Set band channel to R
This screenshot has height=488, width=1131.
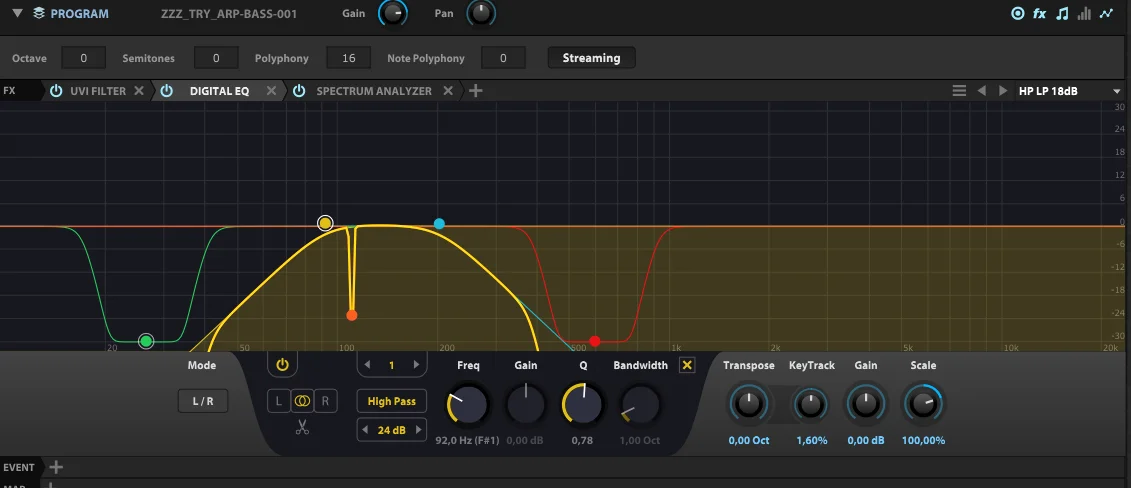[x=325, y=401]
